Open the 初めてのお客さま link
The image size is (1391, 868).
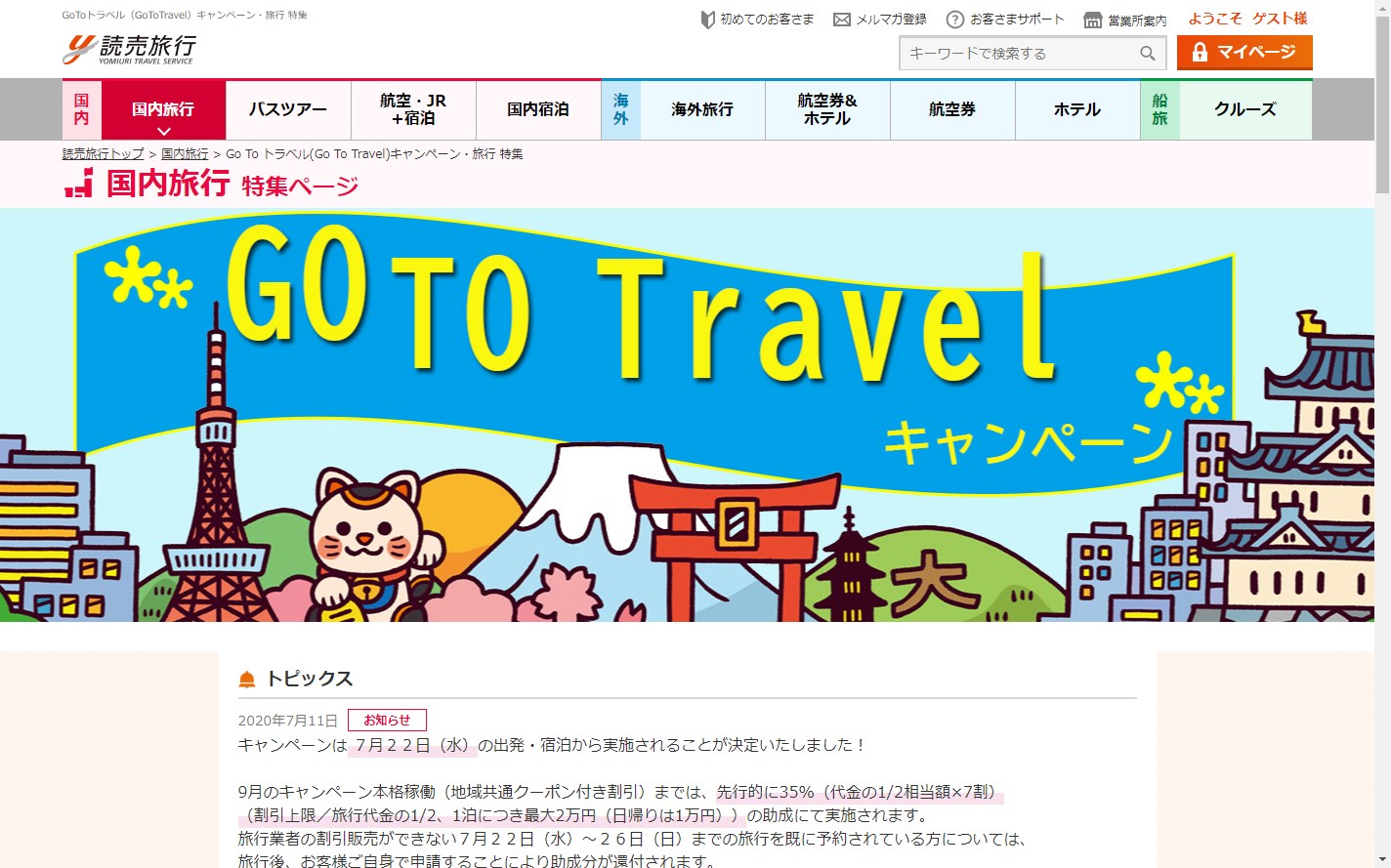coord(767,20)
